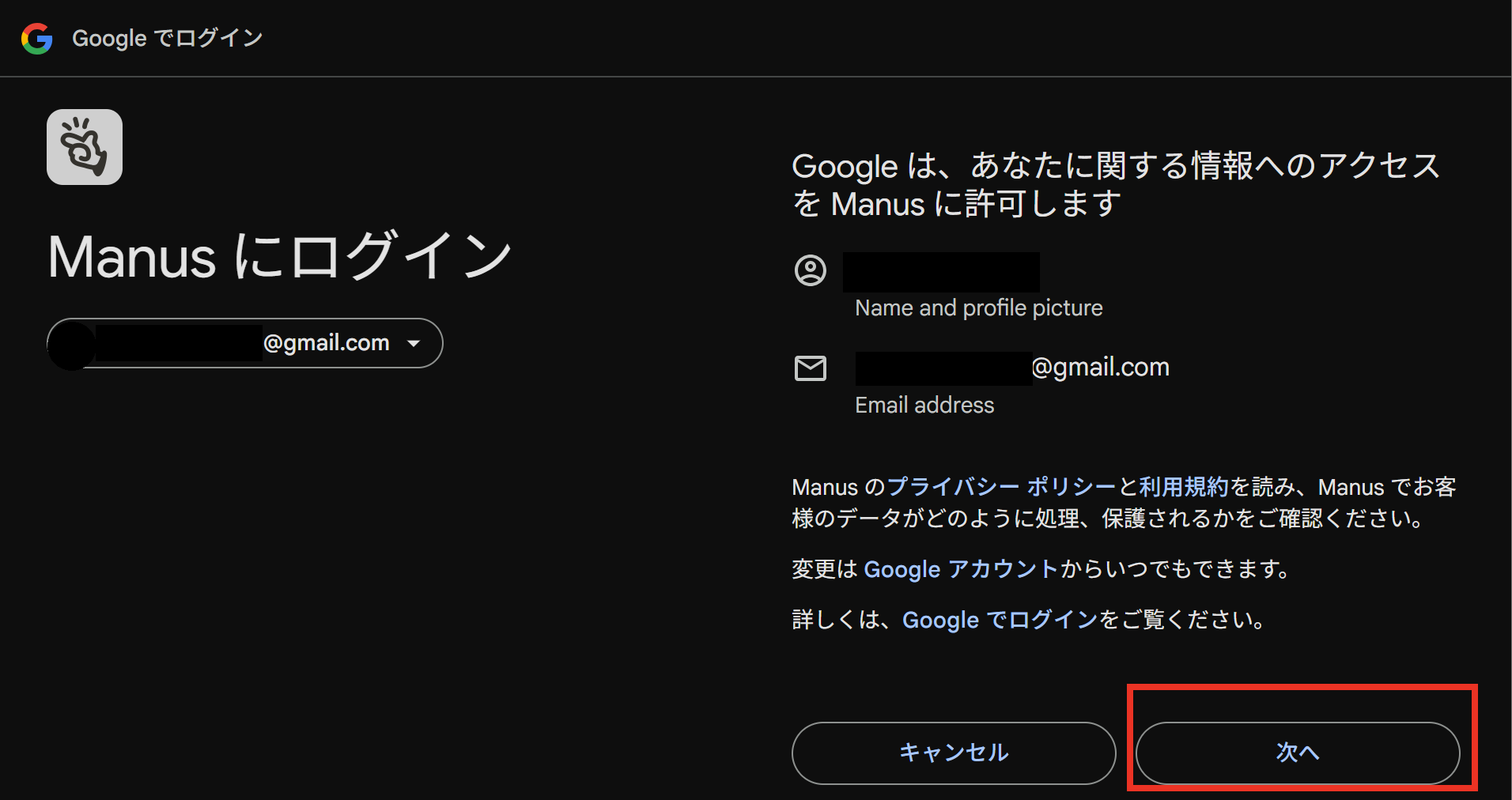Viewport: 1512px width, 800px height.
Task: Click the Google logo in the header
Action: click(36, 39)
